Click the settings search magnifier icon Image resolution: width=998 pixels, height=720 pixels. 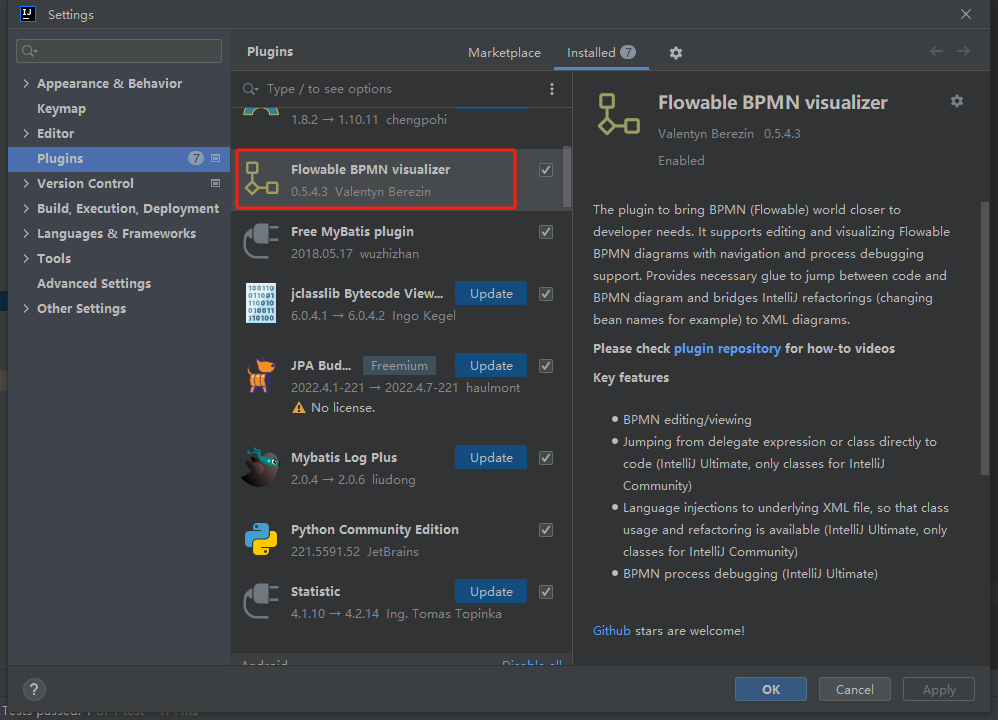(x=29, y=51)
